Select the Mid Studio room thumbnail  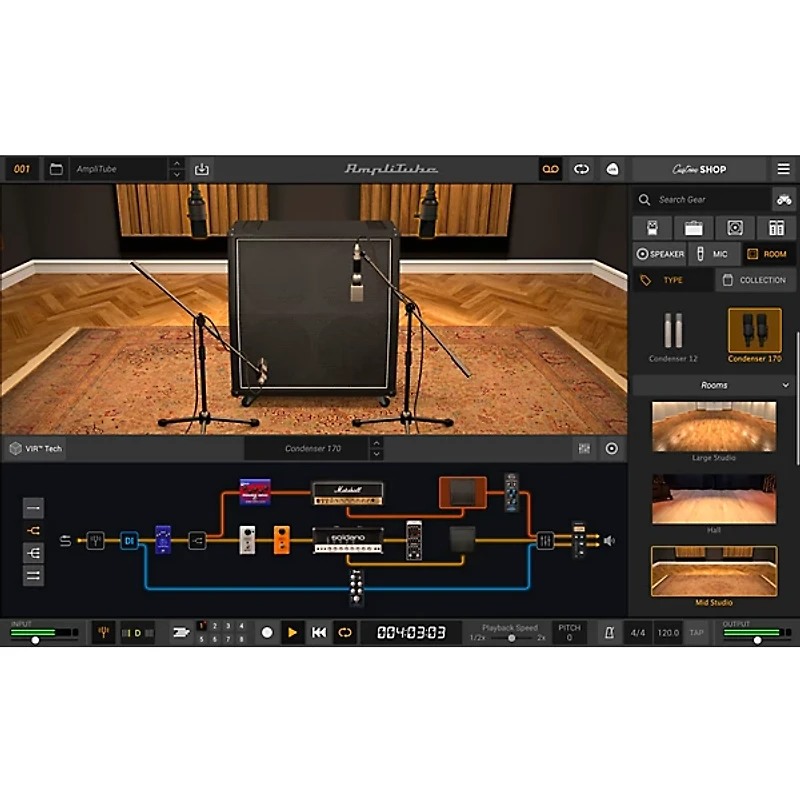point(715,570)
